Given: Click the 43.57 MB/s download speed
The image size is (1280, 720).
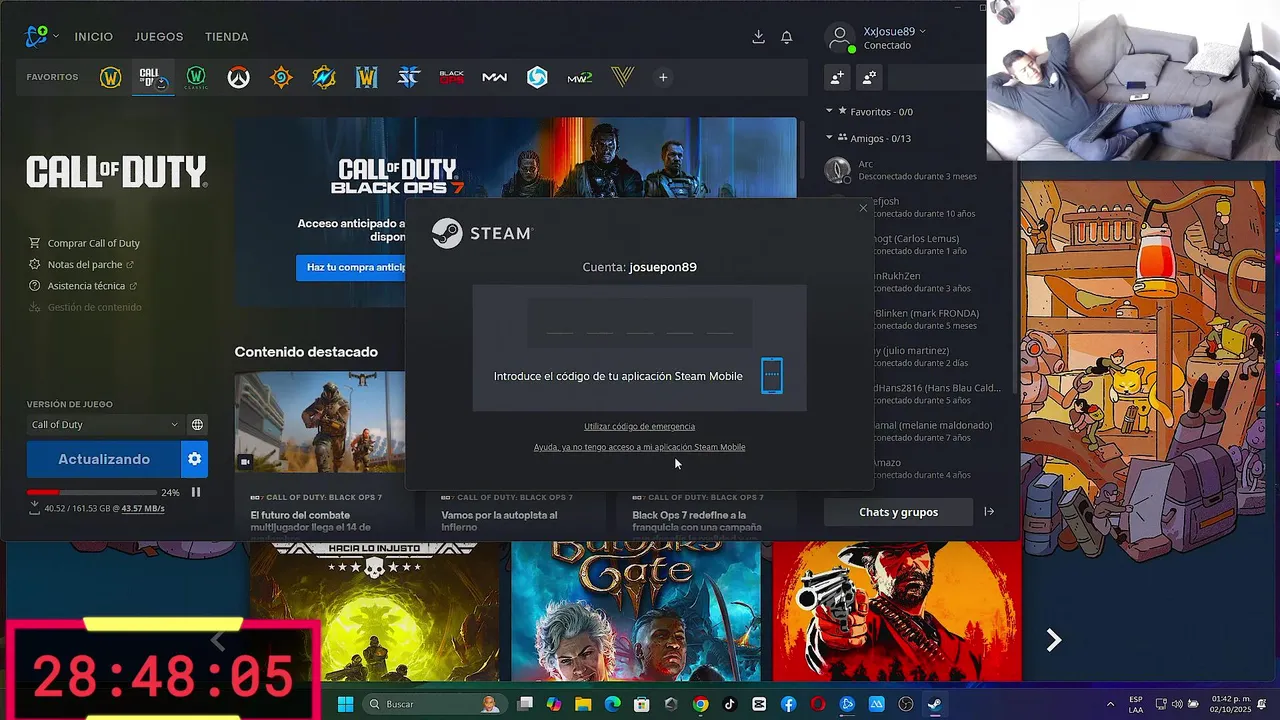Looking at the screenshot, I should tap(143, 509).
